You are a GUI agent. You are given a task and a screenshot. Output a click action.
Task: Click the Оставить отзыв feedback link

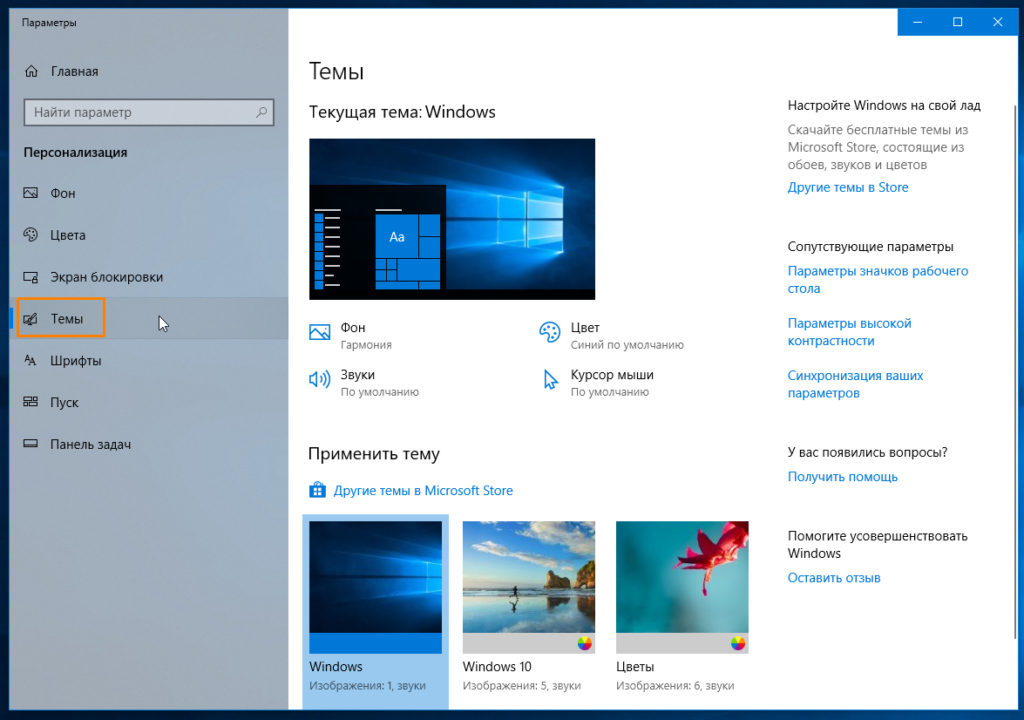point(833,578)
